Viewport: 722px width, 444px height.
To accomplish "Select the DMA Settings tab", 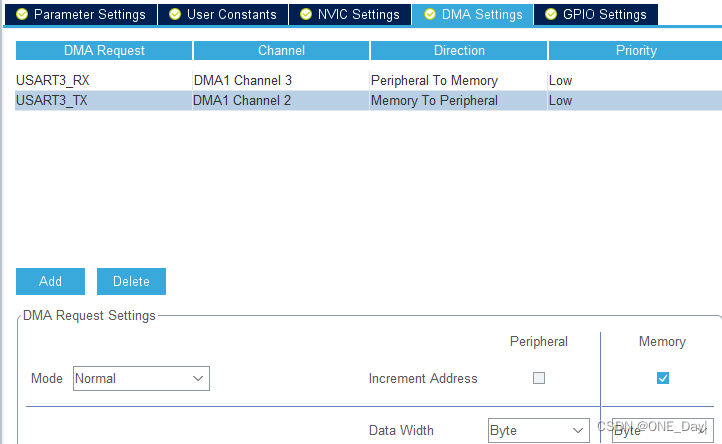I will 473,14.
